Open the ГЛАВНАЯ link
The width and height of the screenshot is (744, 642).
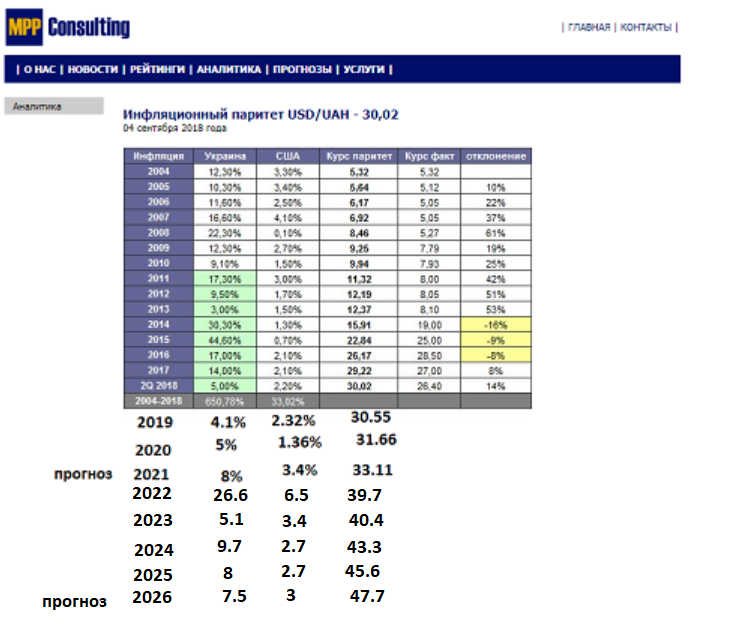point(588,27)
